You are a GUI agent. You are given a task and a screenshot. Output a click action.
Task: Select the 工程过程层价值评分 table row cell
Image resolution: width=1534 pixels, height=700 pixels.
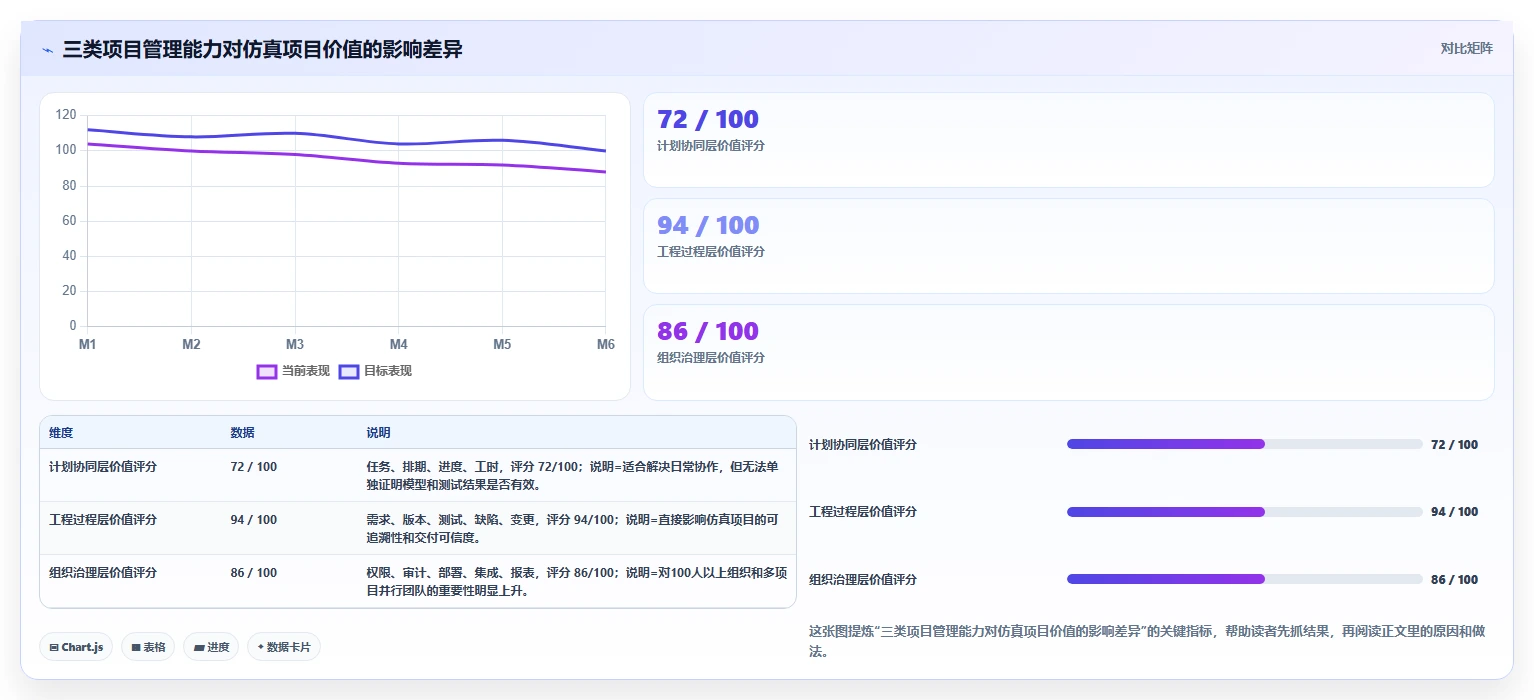[x=103, y=520]
